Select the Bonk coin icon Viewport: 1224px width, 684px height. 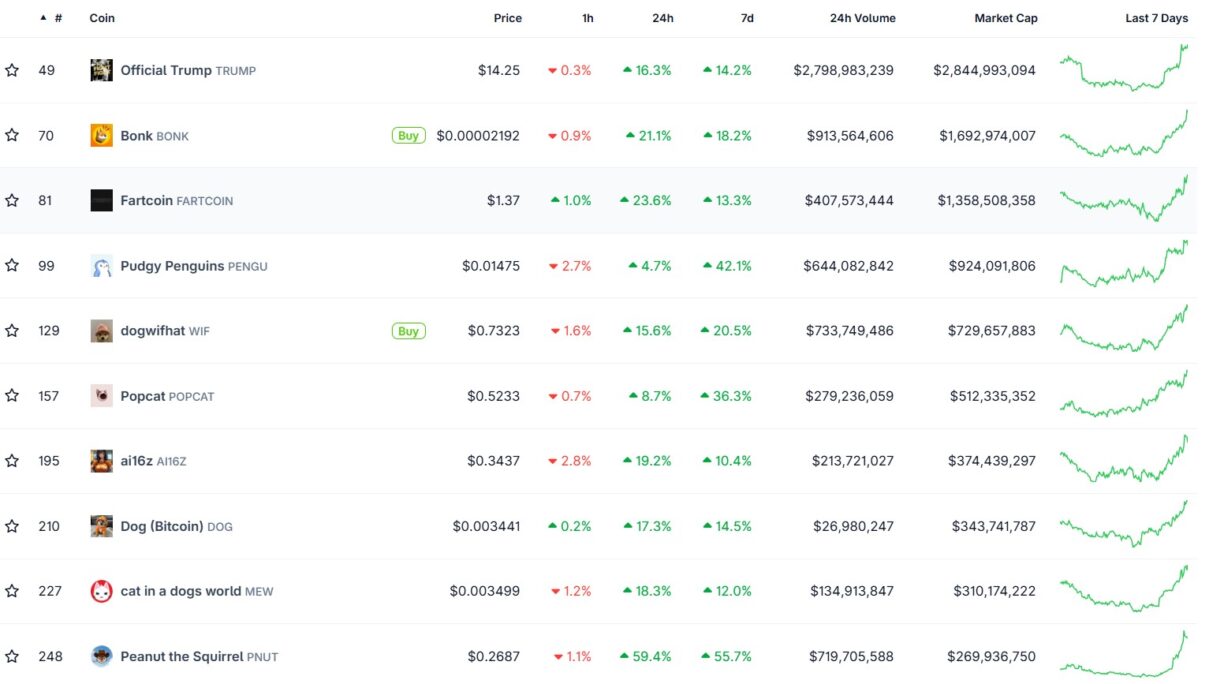[100, 135]
